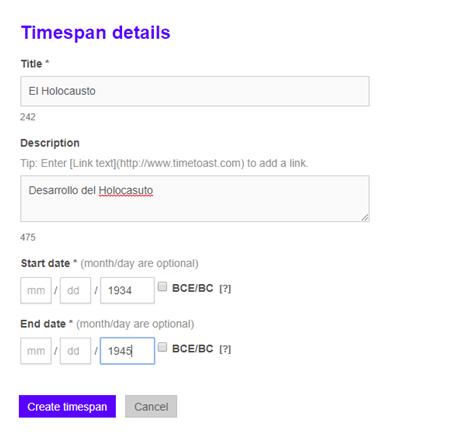Select the Start date month field
Screen dimensions: 467x437
(x=36, y=290)
